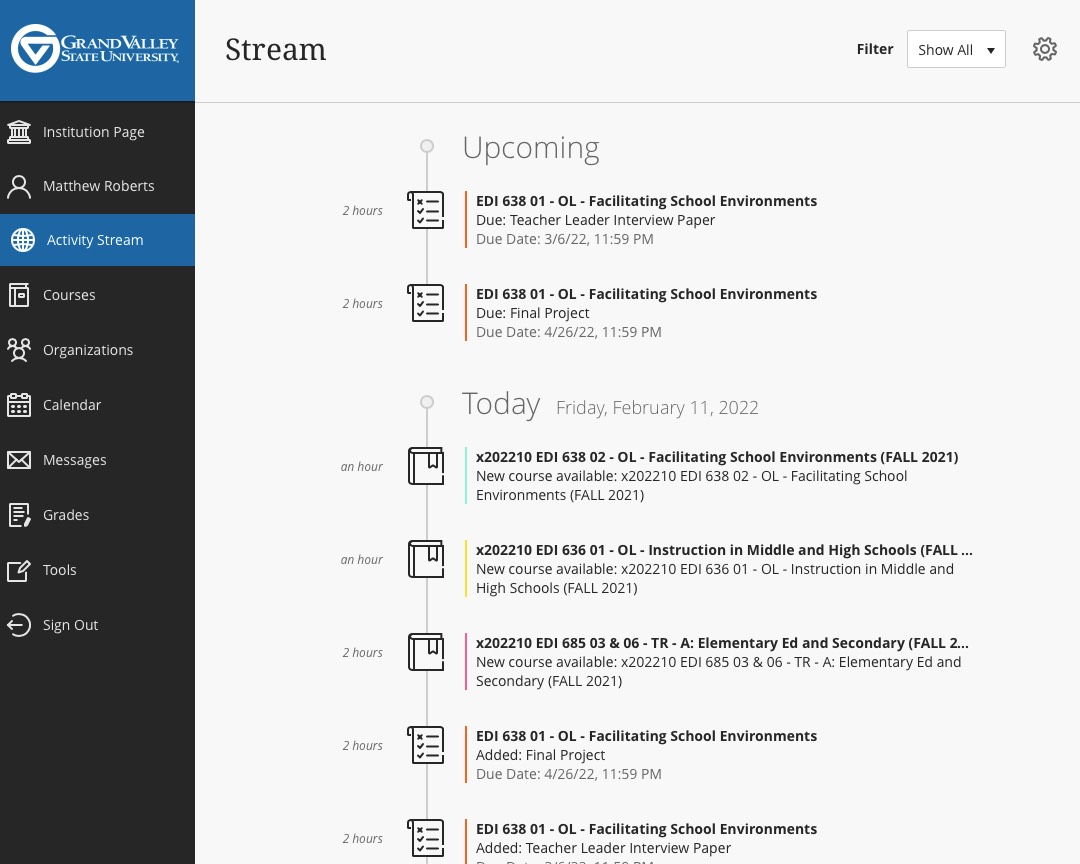Click the Teacher Leader Interview Paper assignment icon
Image resolution: width=1080 pixels, height=864 pixels.
[x=426, y=210]
